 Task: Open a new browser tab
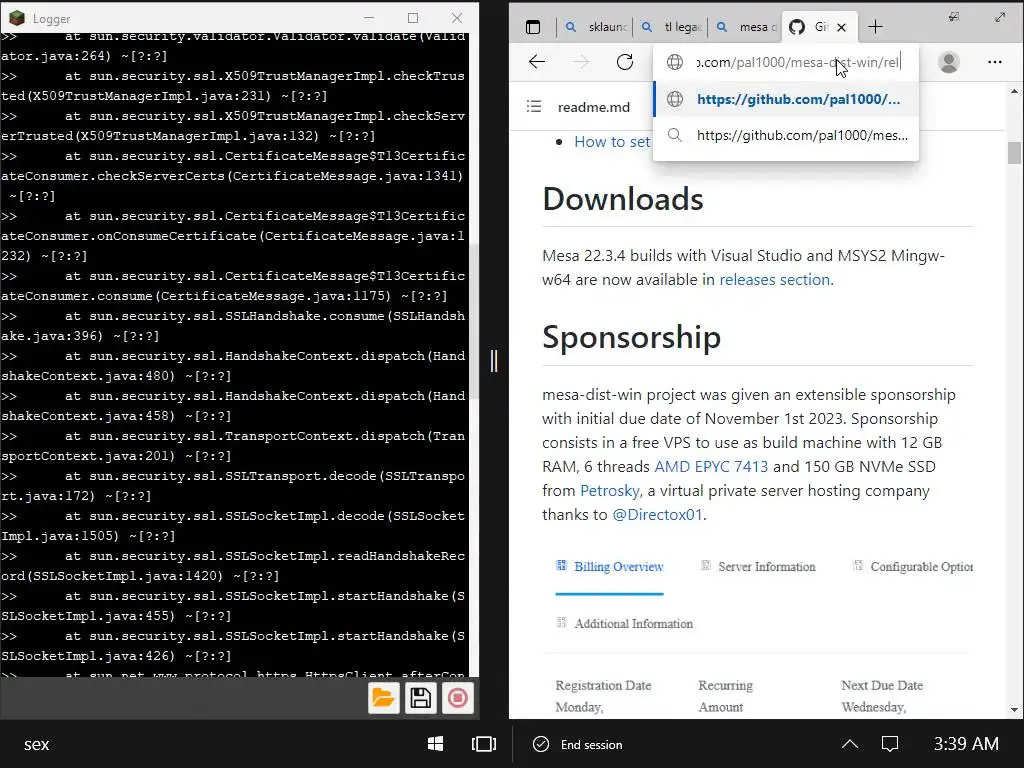875,27
